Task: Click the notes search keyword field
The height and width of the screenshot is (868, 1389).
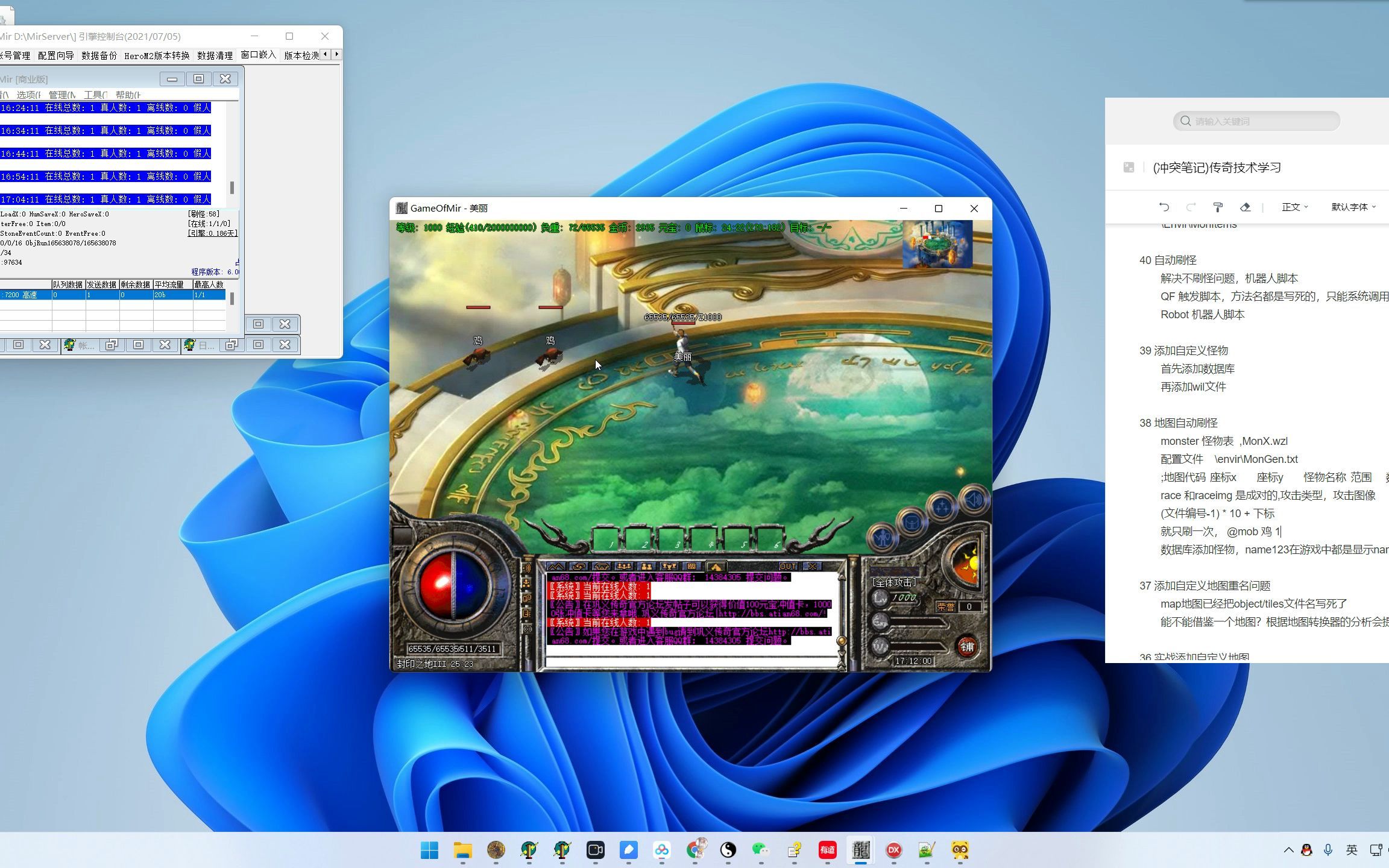Action: click(x=1256, y=121)
